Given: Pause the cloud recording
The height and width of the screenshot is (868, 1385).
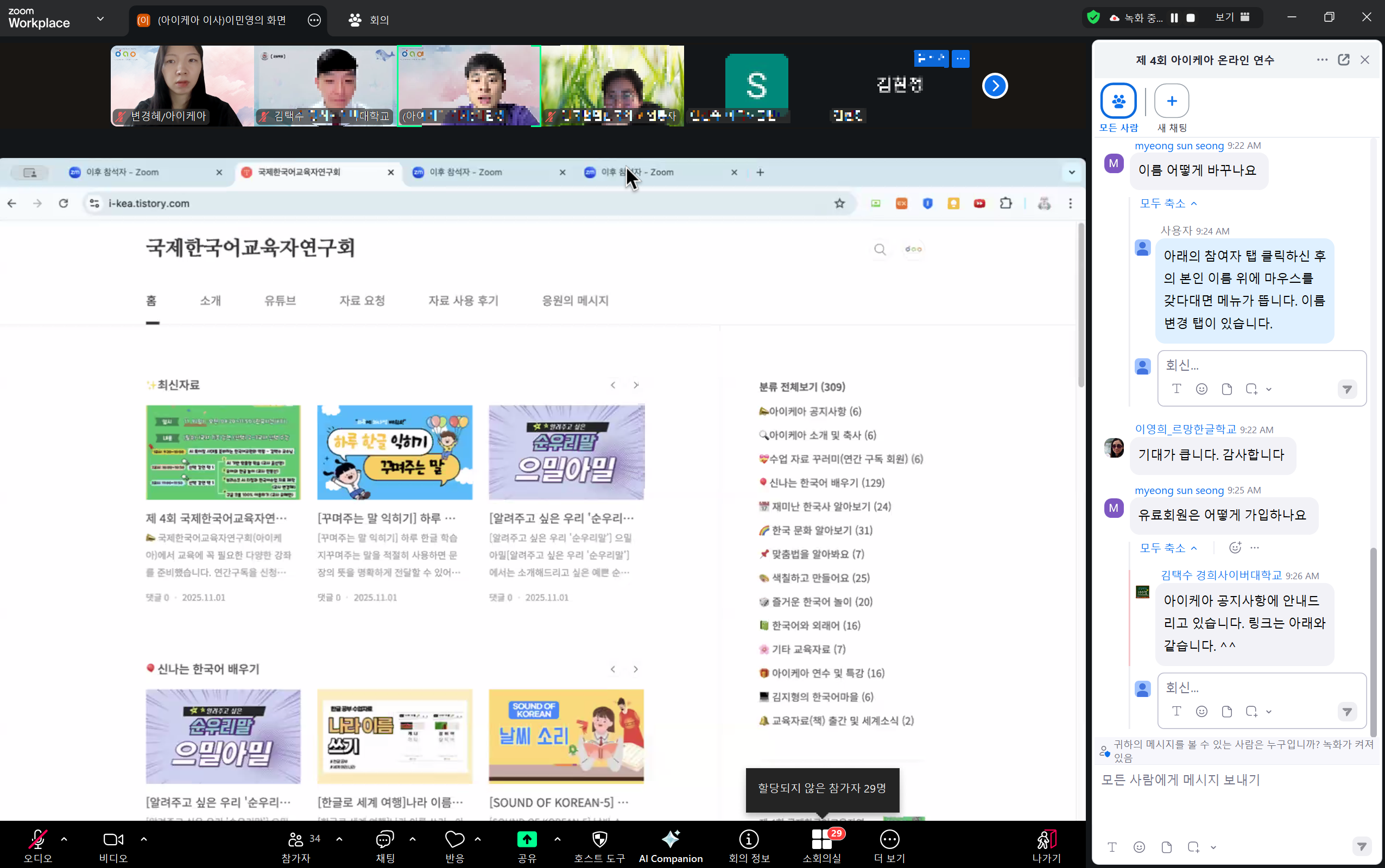Looking at the screenshot, I should click(1174, 18).
